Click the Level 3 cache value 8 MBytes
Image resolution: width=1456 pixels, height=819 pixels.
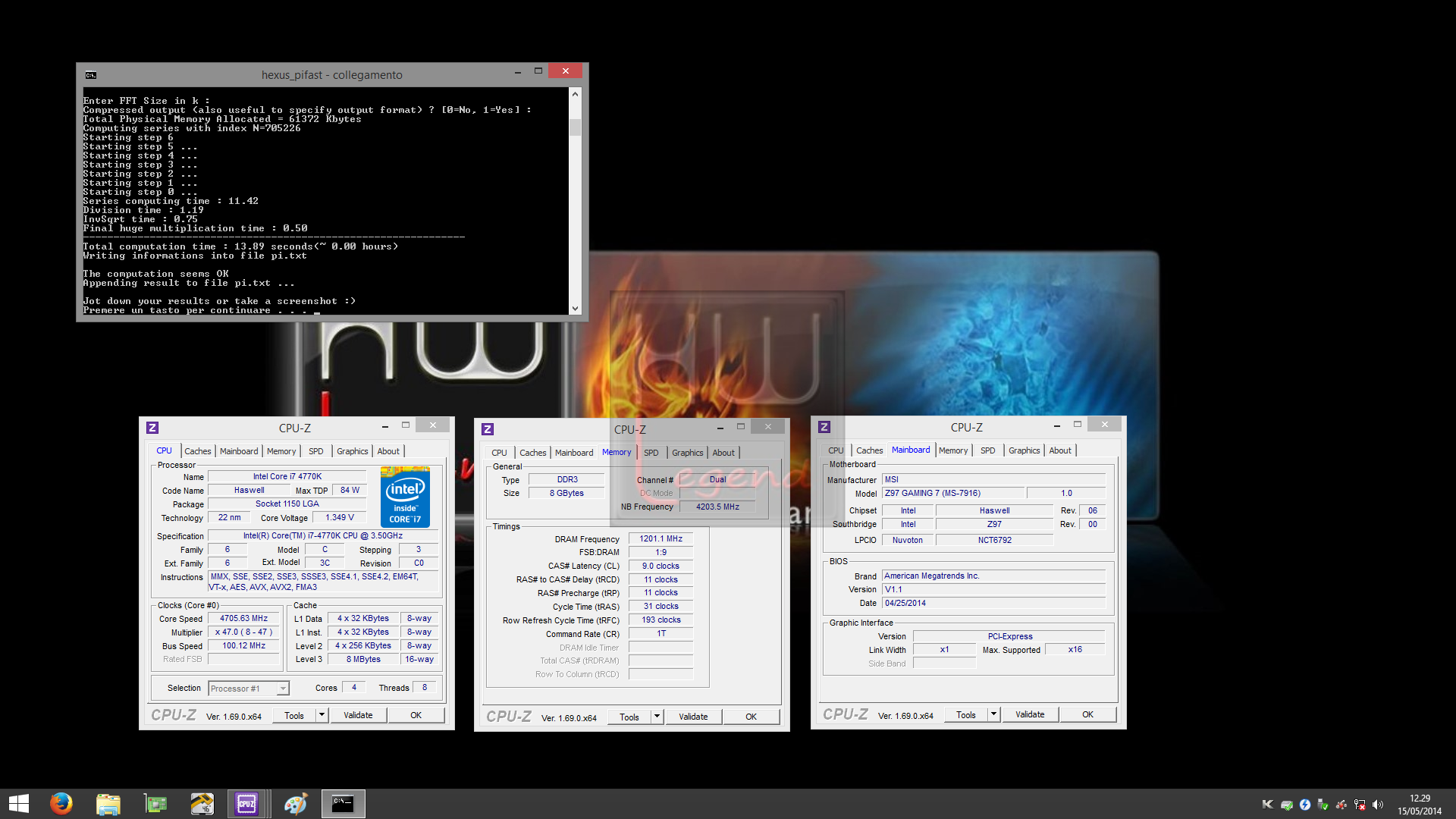(x=363, y=660)
